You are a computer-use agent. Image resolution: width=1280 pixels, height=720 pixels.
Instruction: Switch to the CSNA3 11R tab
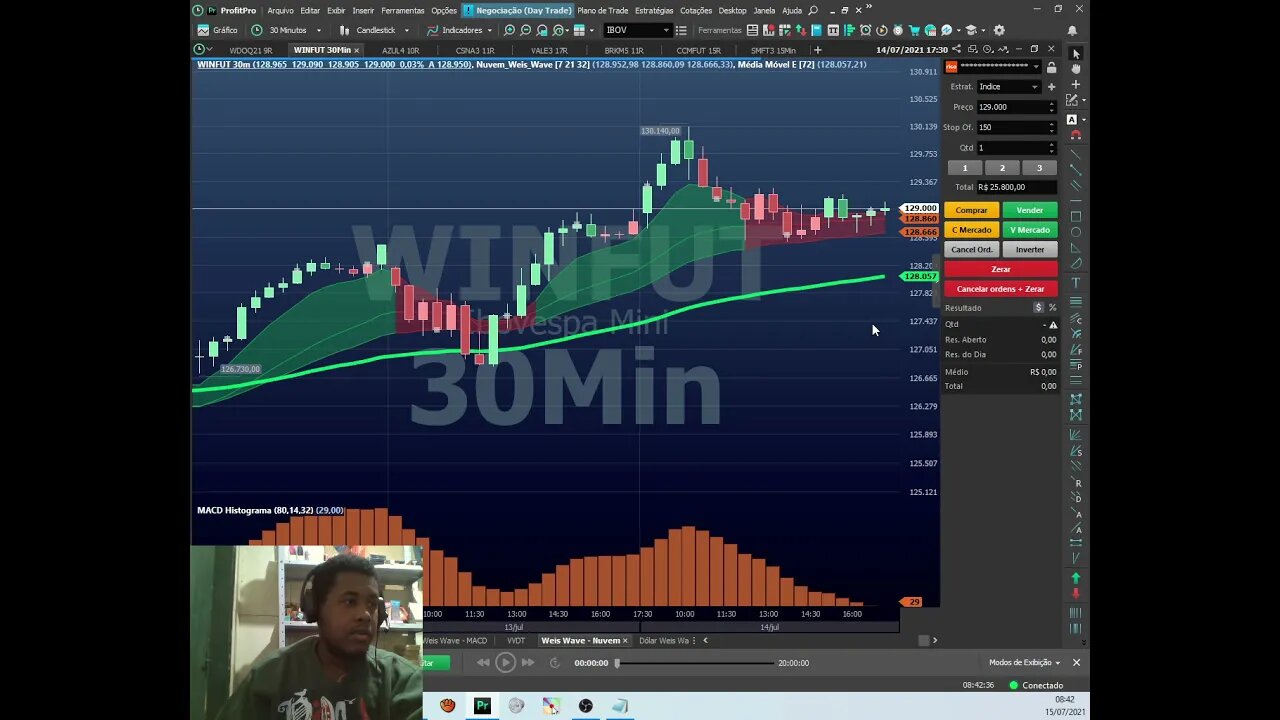pyautogui.click(x=475, y=50)
